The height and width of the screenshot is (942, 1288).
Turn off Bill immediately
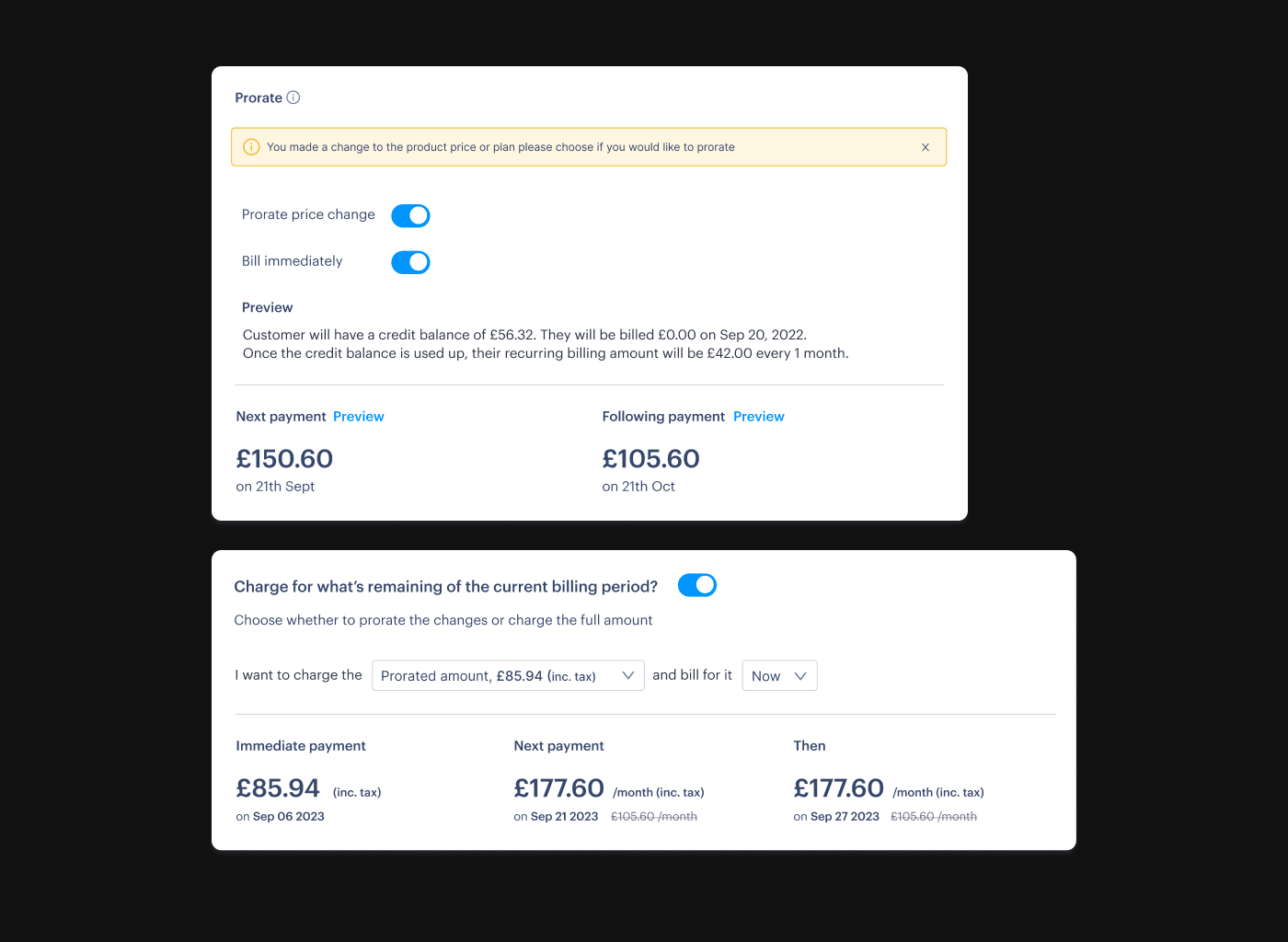410,262
